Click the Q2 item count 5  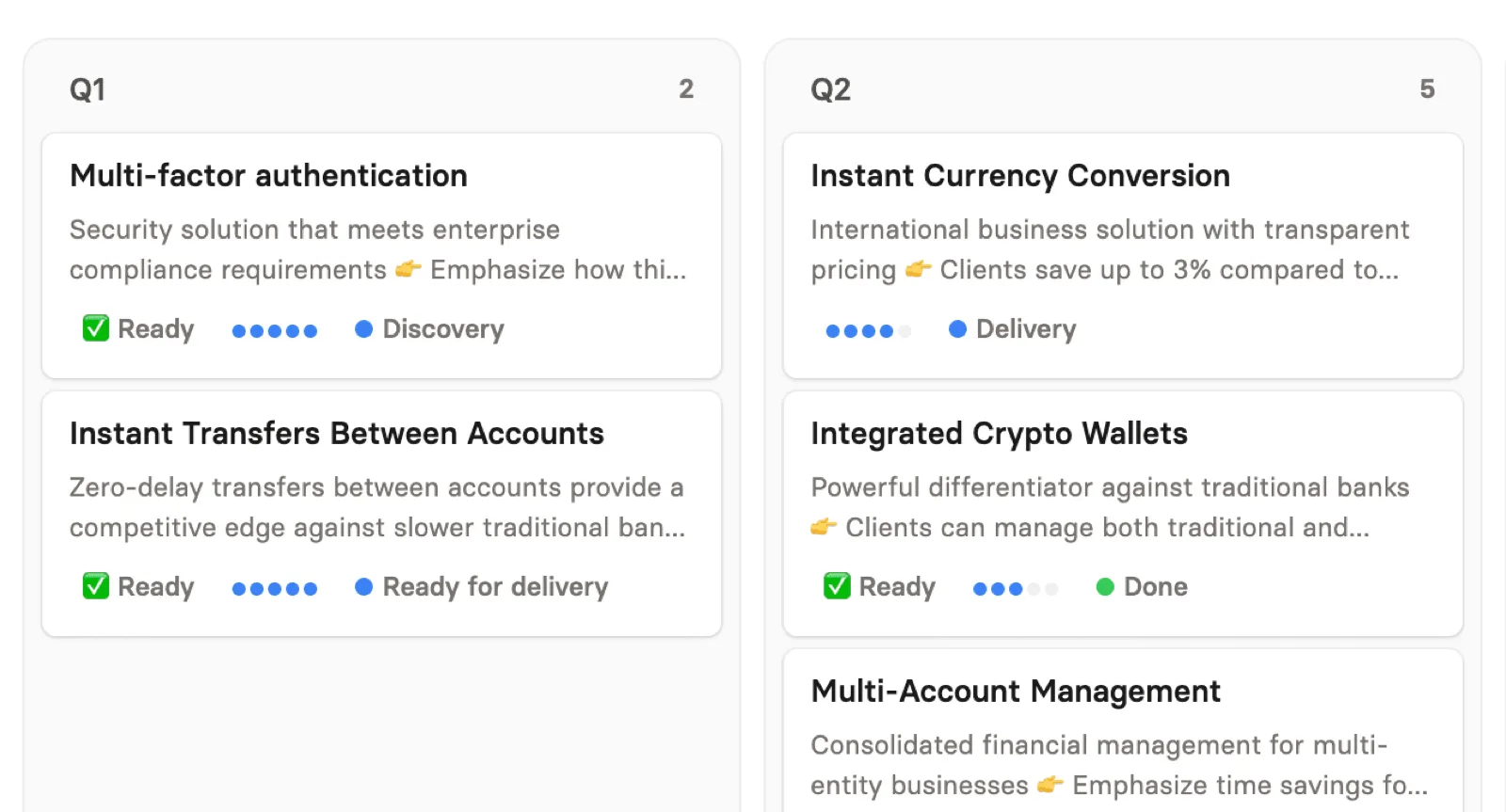coord(1427,89)
